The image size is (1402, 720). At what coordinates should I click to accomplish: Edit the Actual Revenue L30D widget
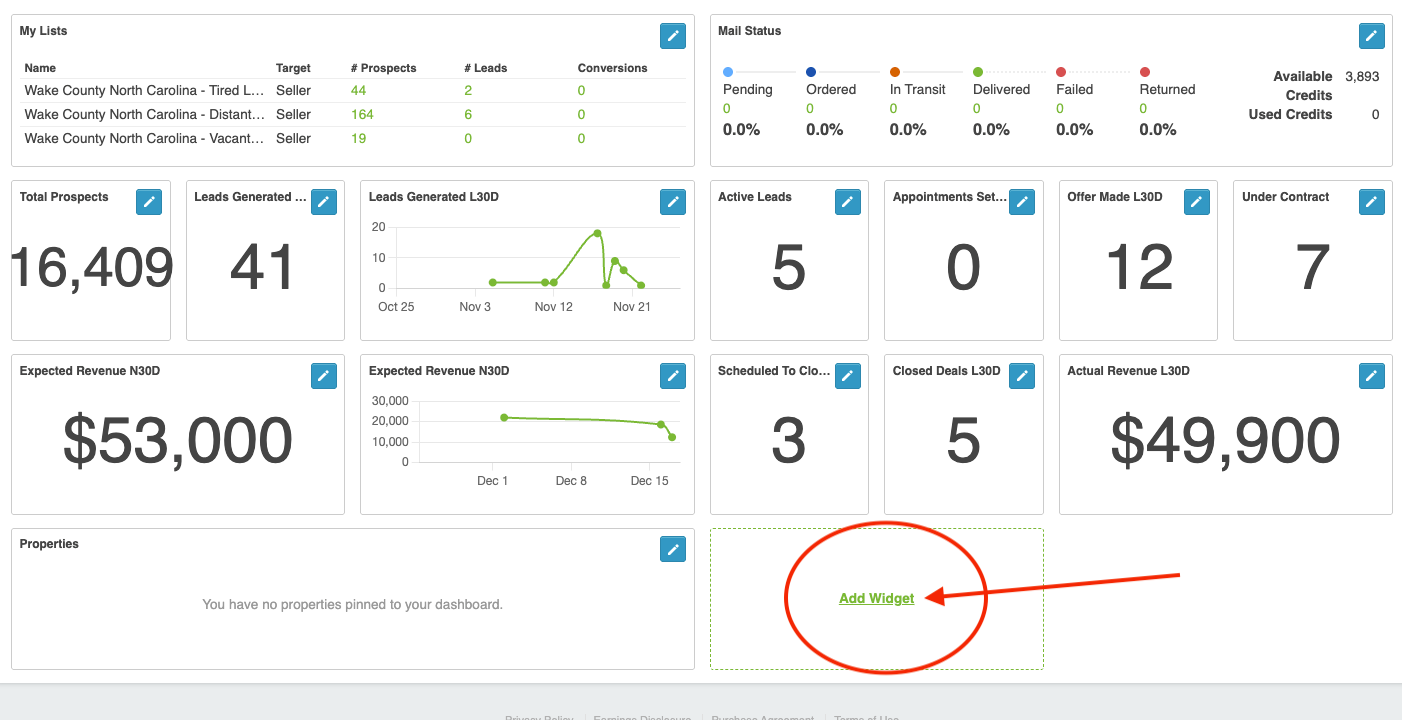coord(1371,376)
